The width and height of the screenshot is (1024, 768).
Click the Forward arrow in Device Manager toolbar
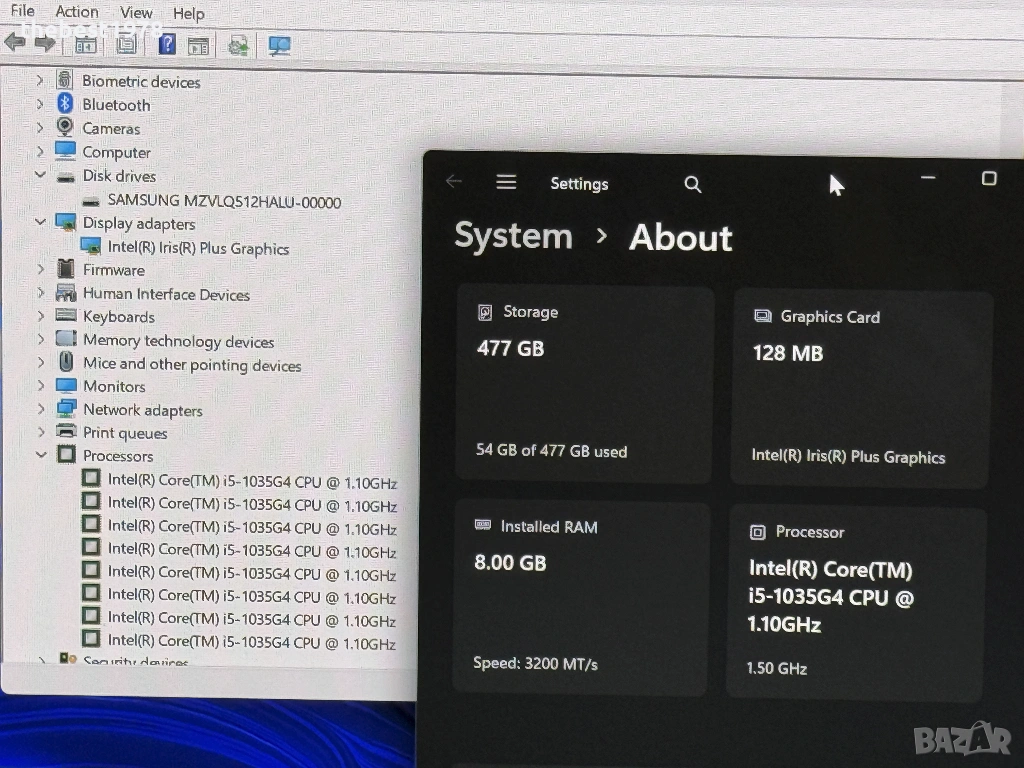[x=45, y=43]
